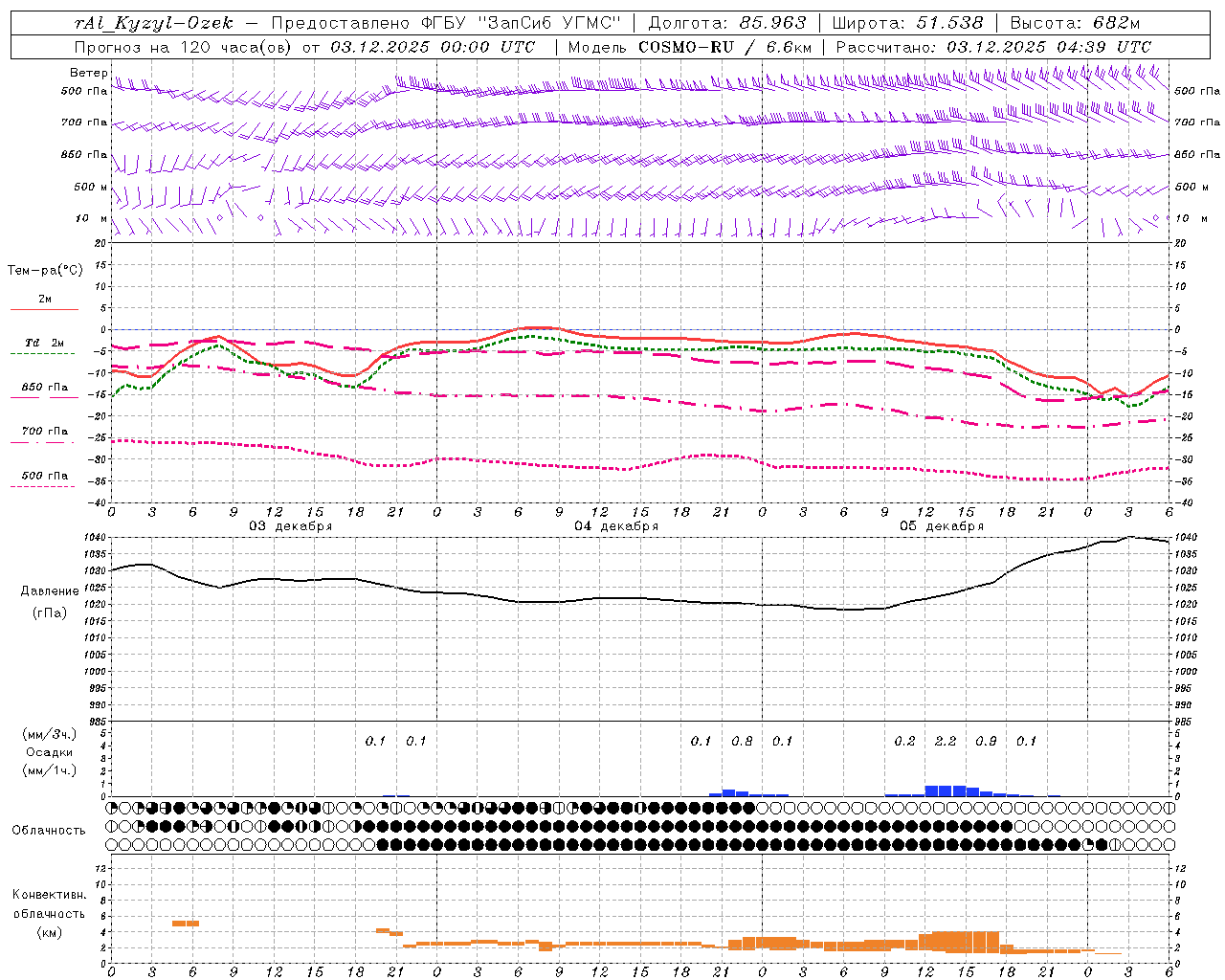This screenshot has width=1225, height=980.
Task: Click the 2.2 precipitation amount value
Action: [x=946, y=742]
